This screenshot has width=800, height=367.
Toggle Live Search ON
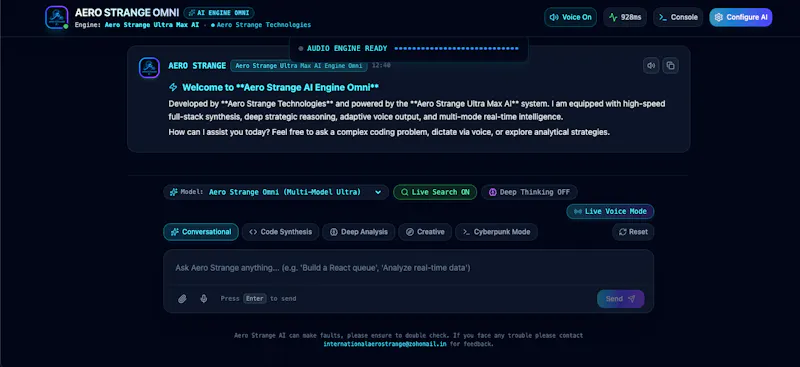(x=435, y=192)
